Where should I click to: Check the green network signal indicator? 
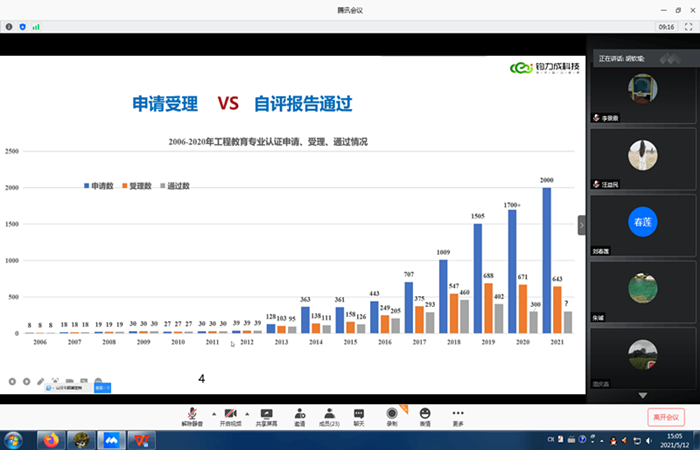pyautogui.click(x=36, y=26)
